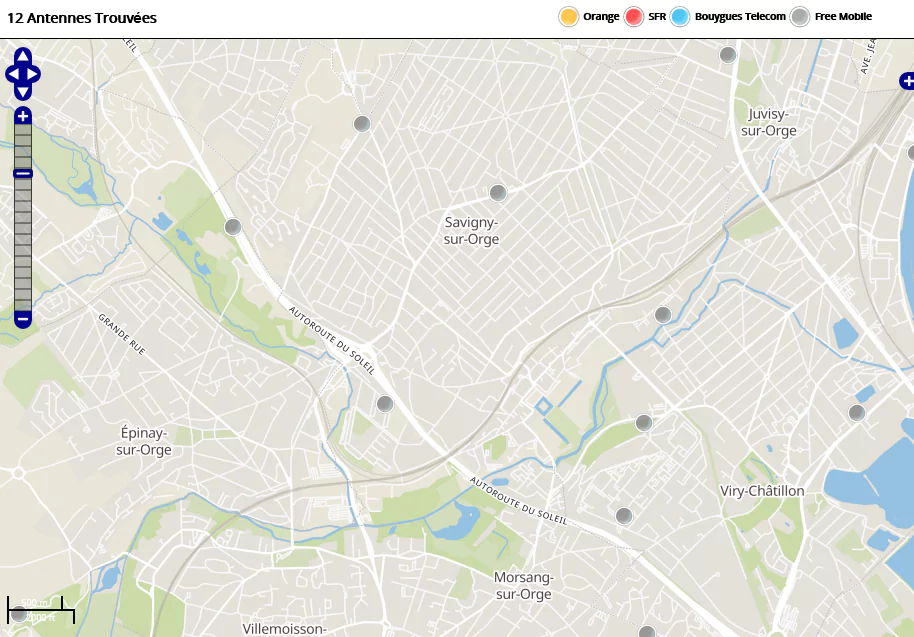This screenshot has width=914, height=637.
Task: Expand the overview map plus button
Action: click(x=906, y=81)
